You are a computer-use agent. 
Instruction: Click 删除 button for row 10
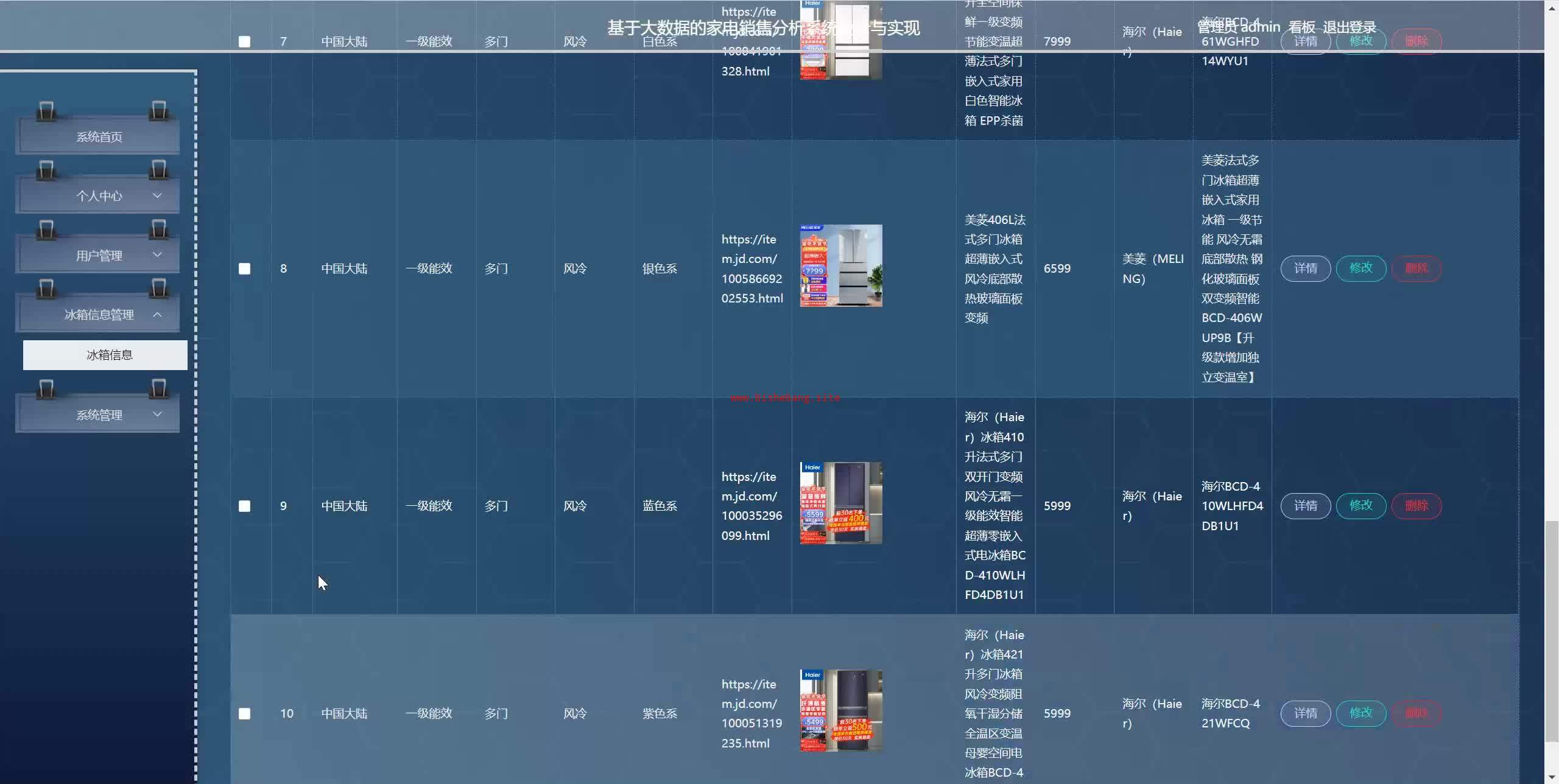click(1416, 713)
